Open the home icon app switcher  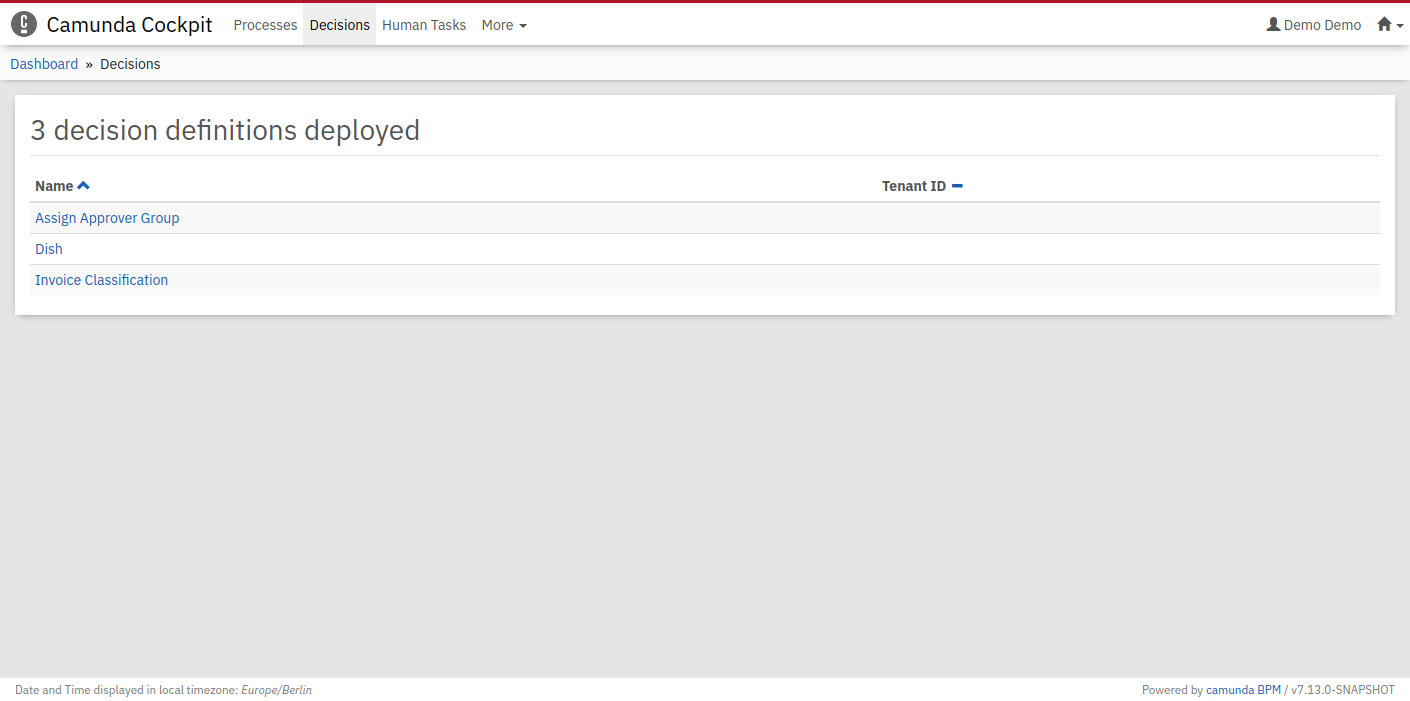(1389, 25)
